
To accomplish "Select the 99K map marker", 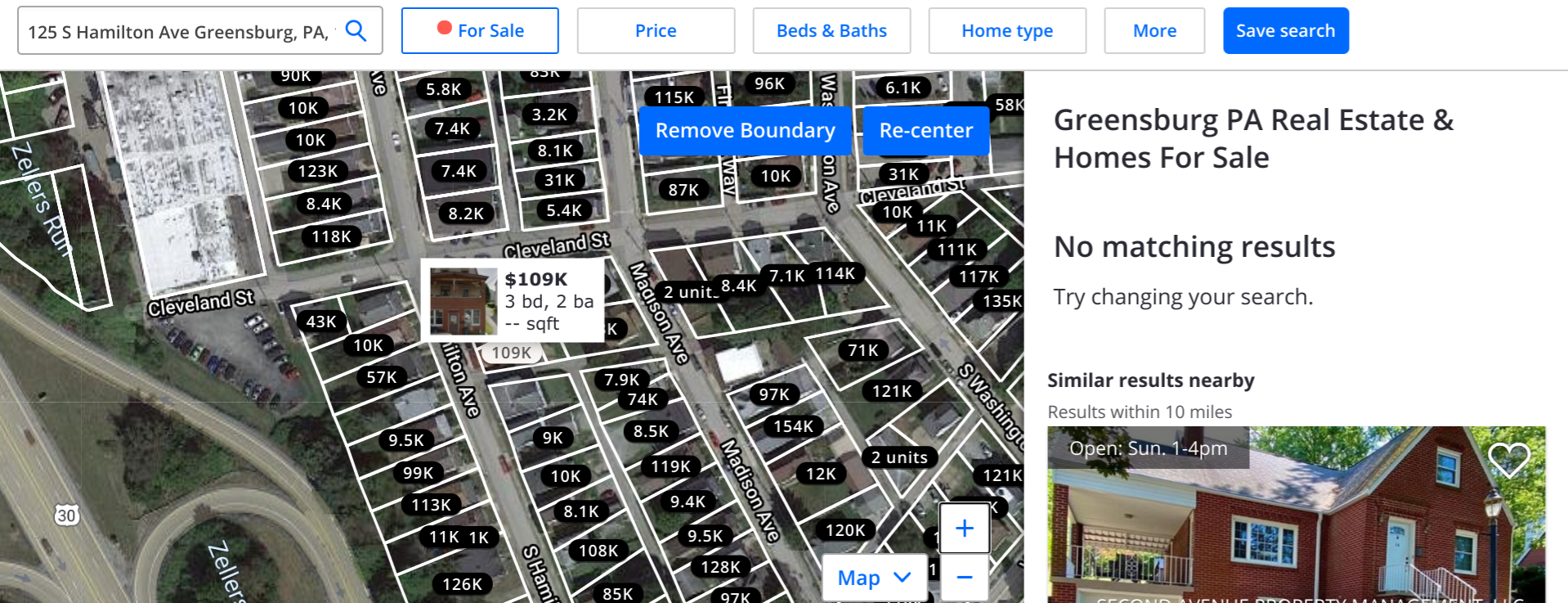I will click(419, 473).
